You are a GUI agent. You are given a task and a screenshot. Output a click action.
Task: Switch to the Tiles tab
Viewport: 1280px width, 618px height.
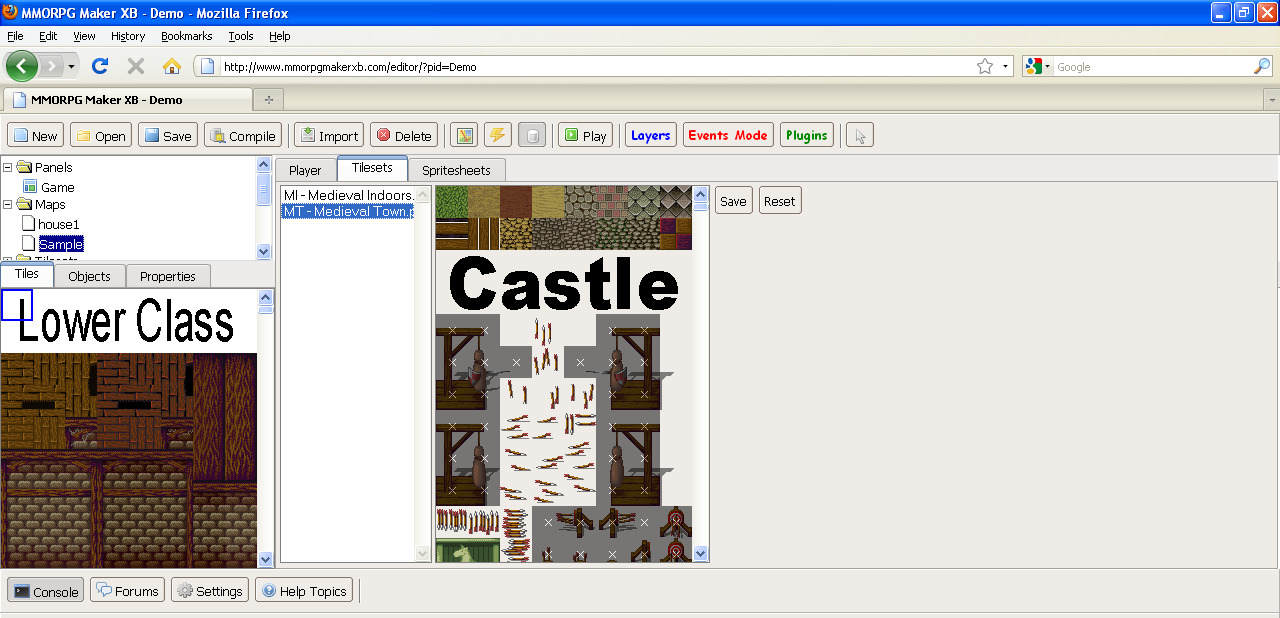[x=27, y=274]
